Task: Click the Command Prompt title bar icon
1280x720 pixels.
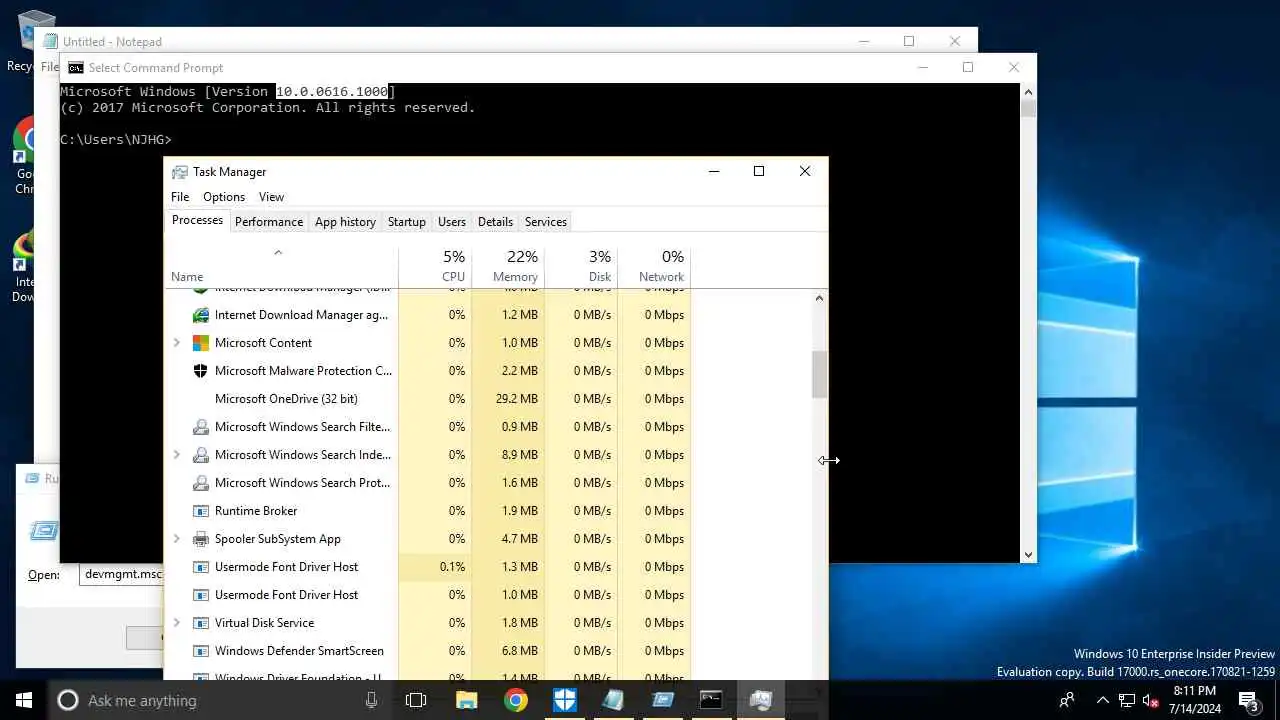Action: pos(76,68)
